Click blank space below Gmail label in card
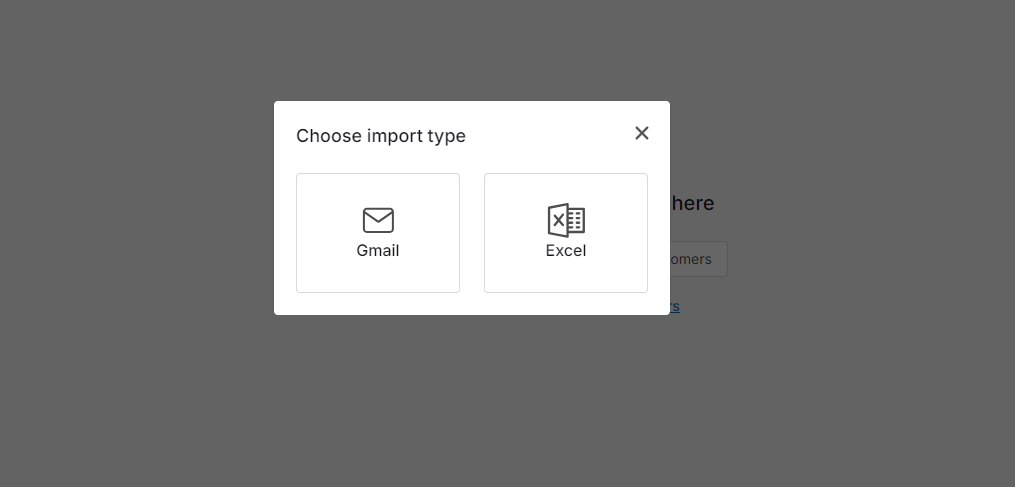This screenshot has height=487, width=1015. coord(378,276)
